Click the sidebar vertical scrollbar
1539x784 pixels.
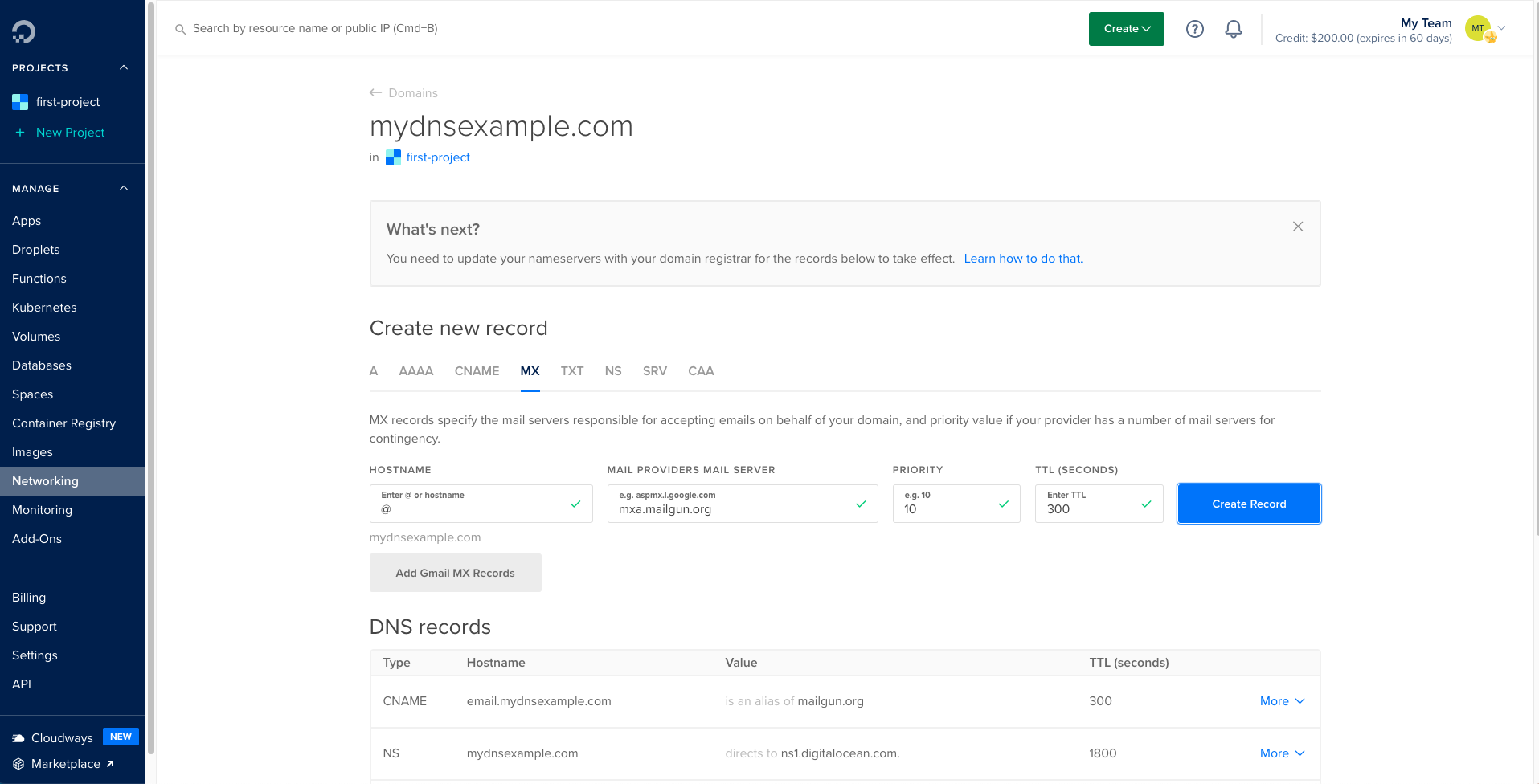point(150,378)
